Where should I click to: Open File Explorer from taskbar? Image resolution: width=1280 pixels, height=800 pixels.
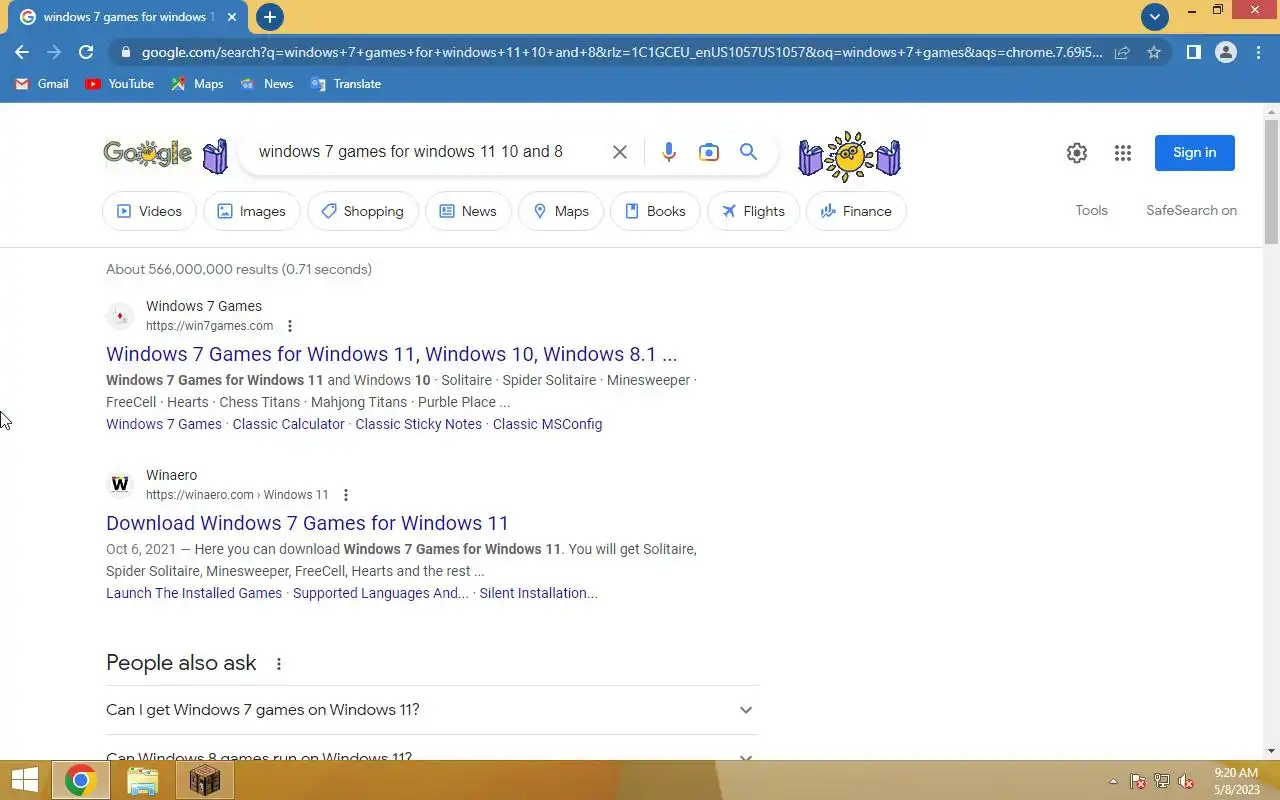pyautogui.click(x=143, y=781)
